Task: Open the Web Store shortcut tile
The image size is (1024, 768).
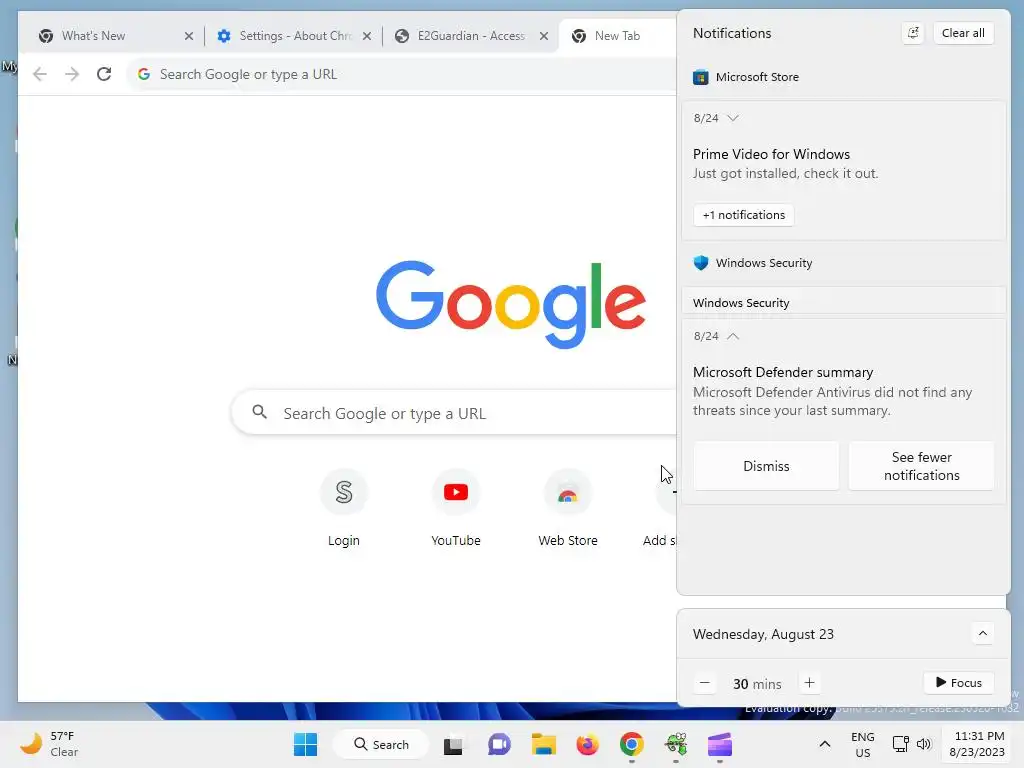Action: coord(568,509)
